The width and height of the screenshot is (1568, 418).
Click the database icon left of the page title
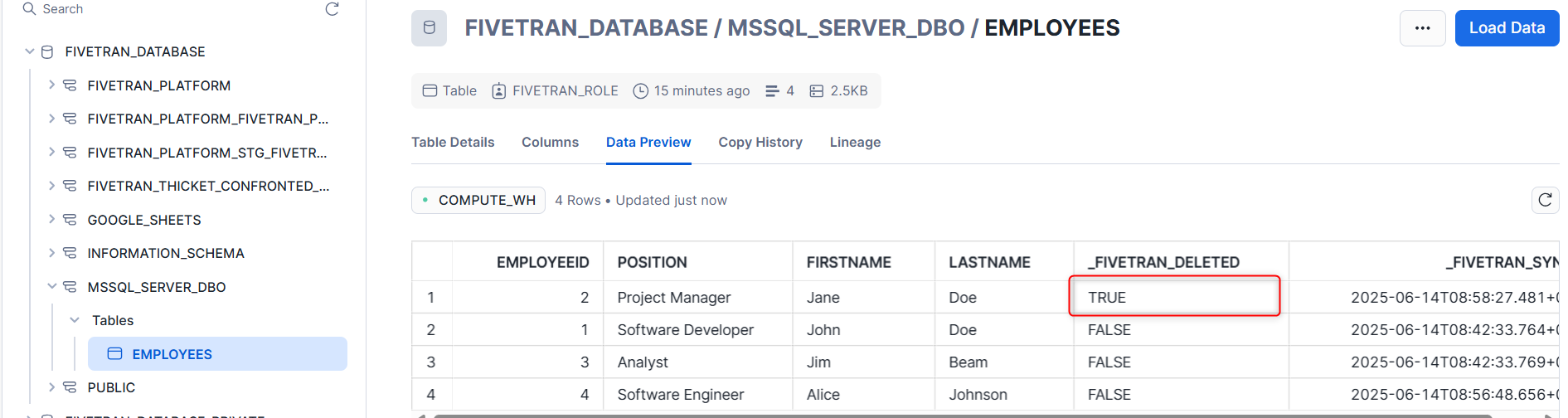pyautogui.click(x=429, y=28)
